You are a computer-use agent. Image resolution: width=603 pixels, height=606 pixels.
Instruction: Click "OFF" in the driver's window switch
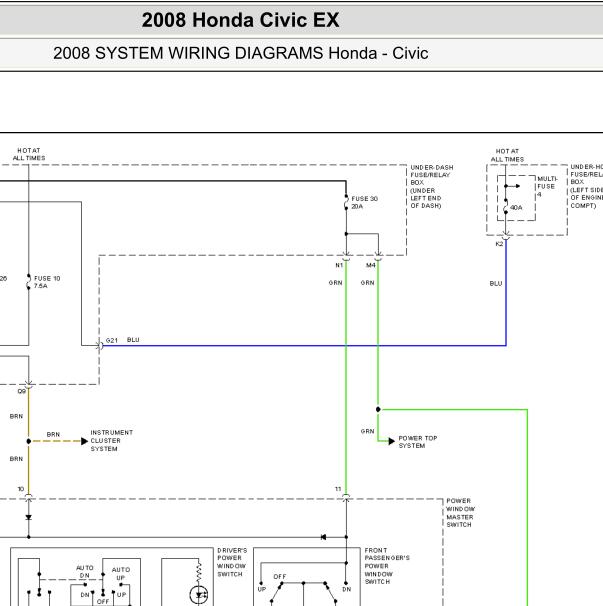[x=103, y=602]
